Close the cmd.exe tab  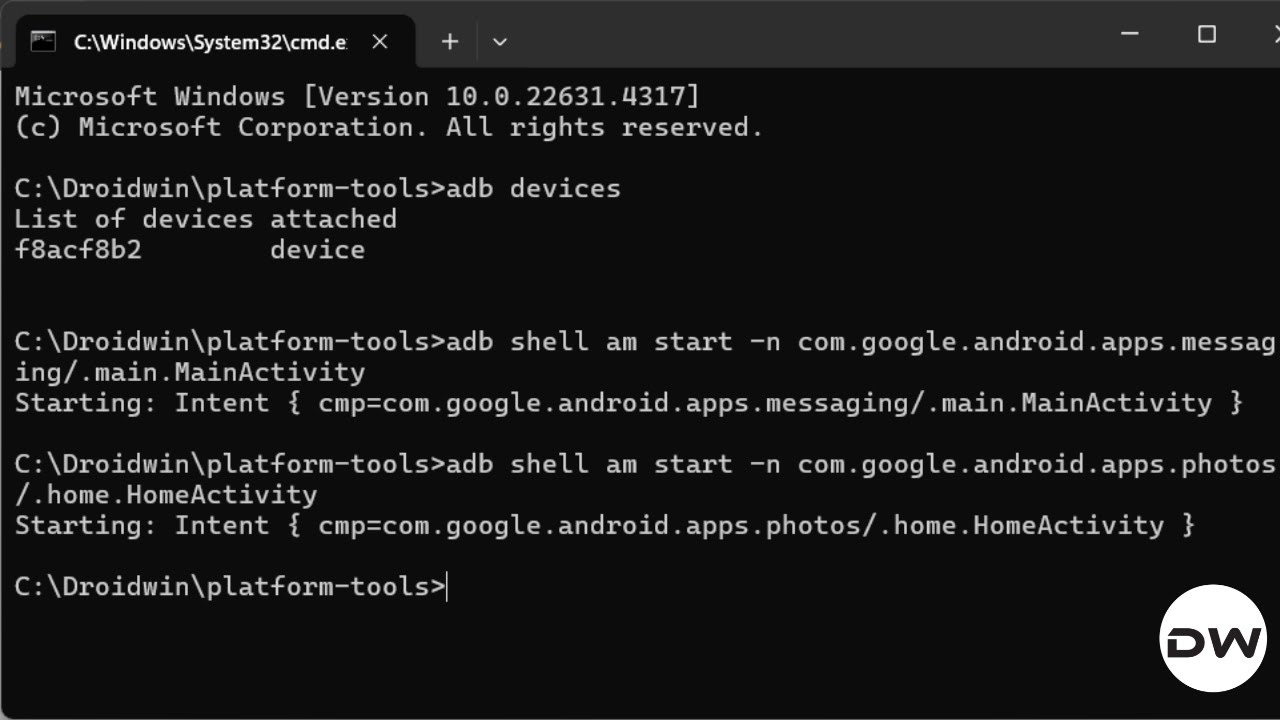point(380,42)
